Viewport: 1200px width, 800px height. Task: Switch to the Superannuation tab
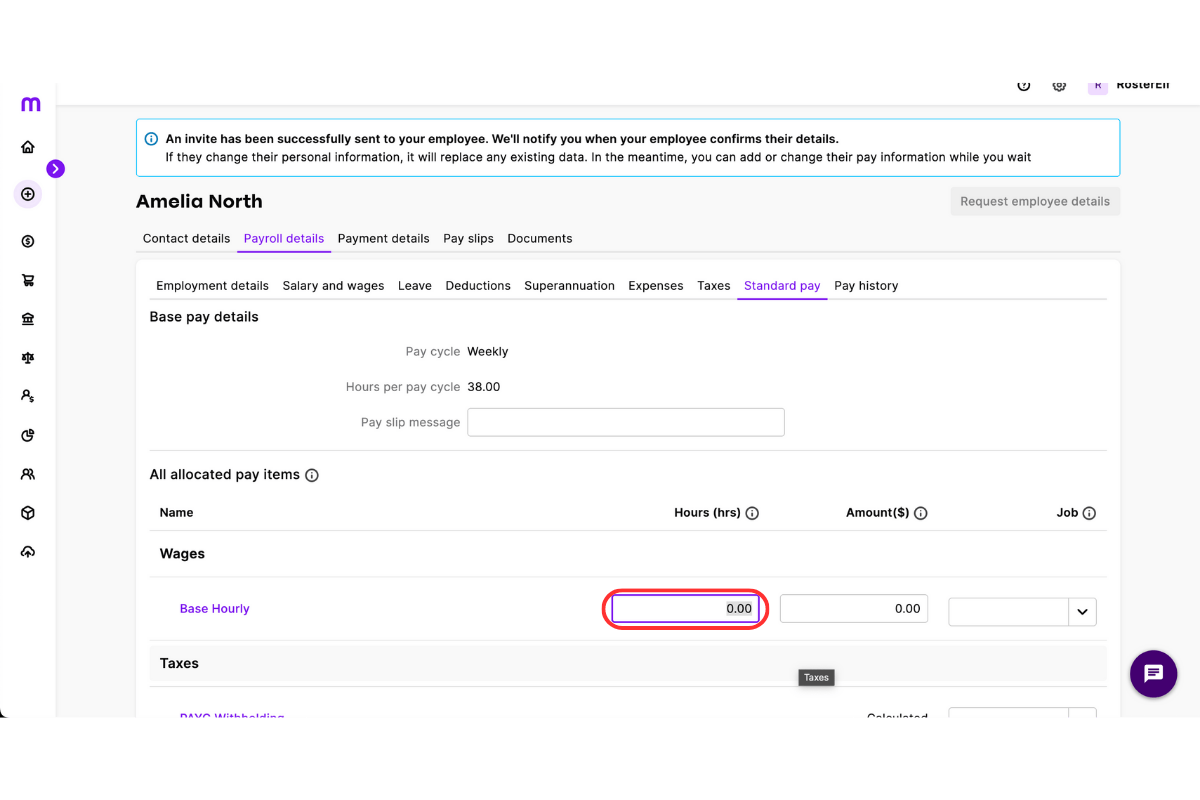coord(569,285)
